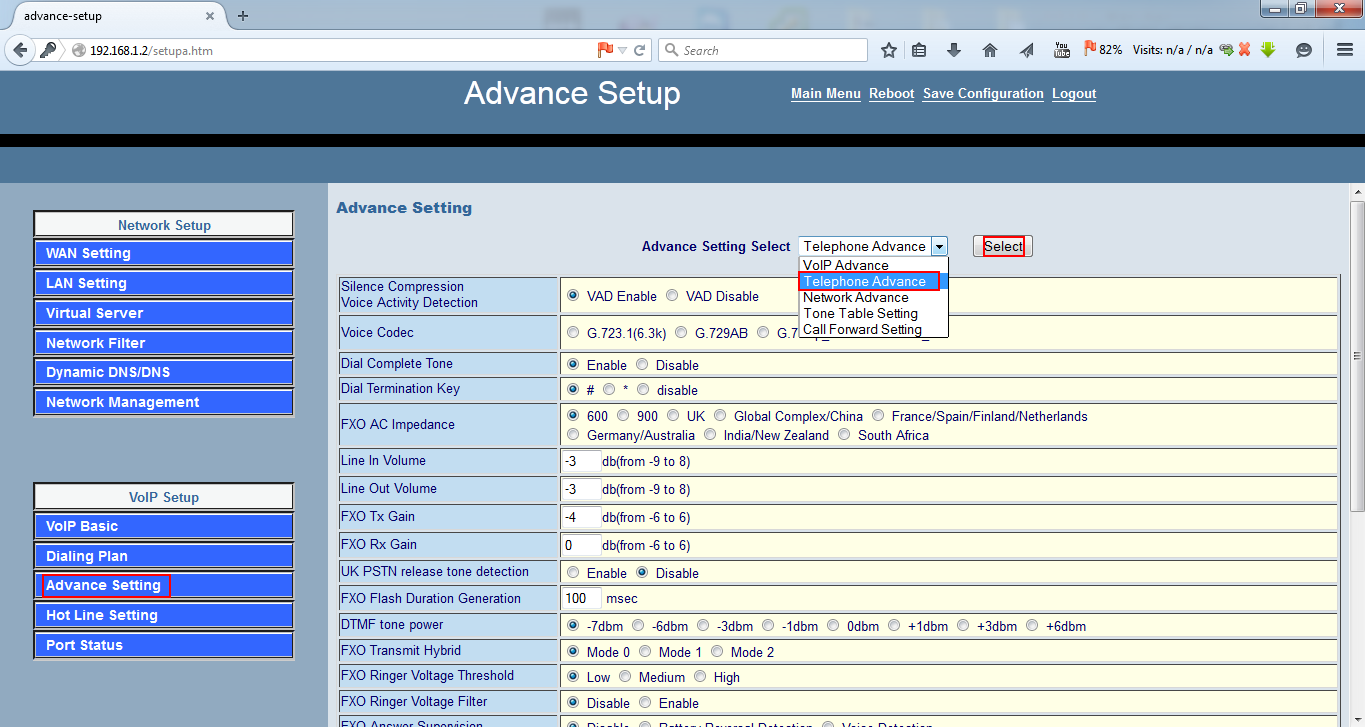Enable UK PSTN release tone detection

coord(573,572)
